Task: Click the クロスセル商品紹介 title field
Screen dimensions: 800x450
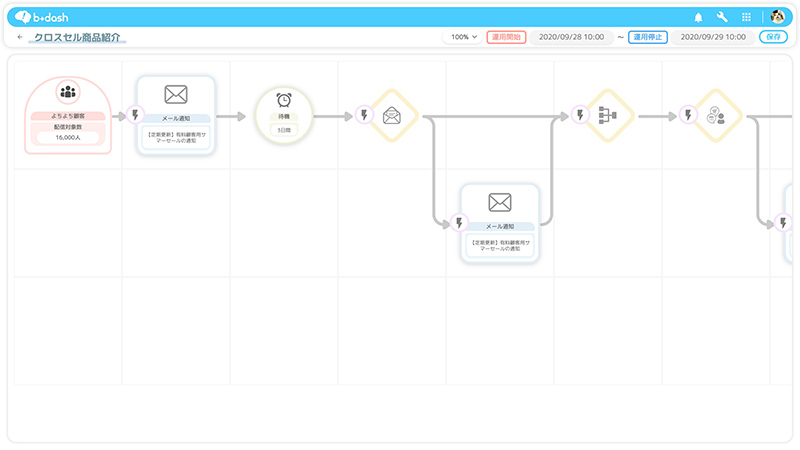Action: [x=80, y=37]
